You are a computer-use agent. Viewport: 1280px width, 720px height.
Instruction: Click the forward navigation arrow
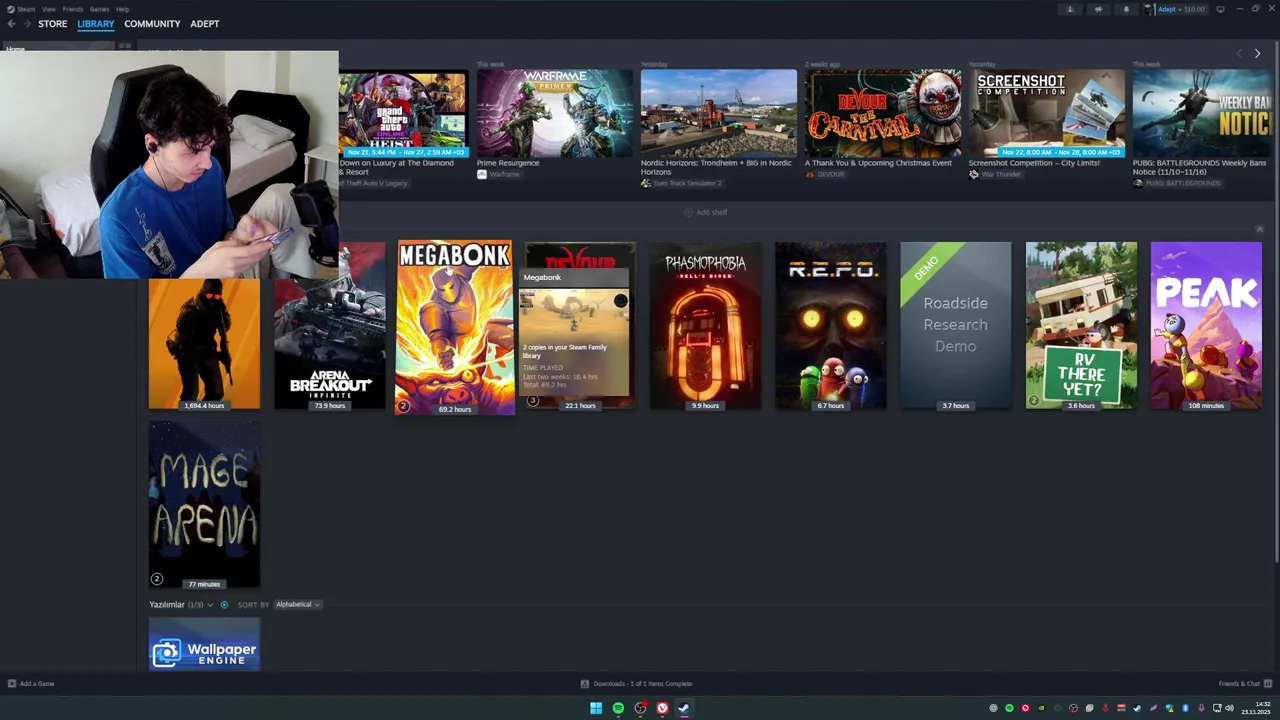point(26,24)
